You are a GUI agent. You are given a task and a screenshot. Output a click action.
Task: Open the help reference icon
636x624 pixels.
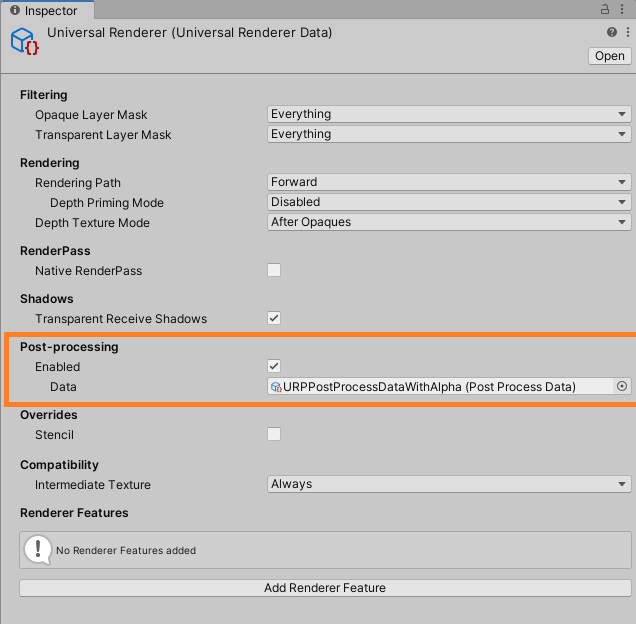(612, 32)
